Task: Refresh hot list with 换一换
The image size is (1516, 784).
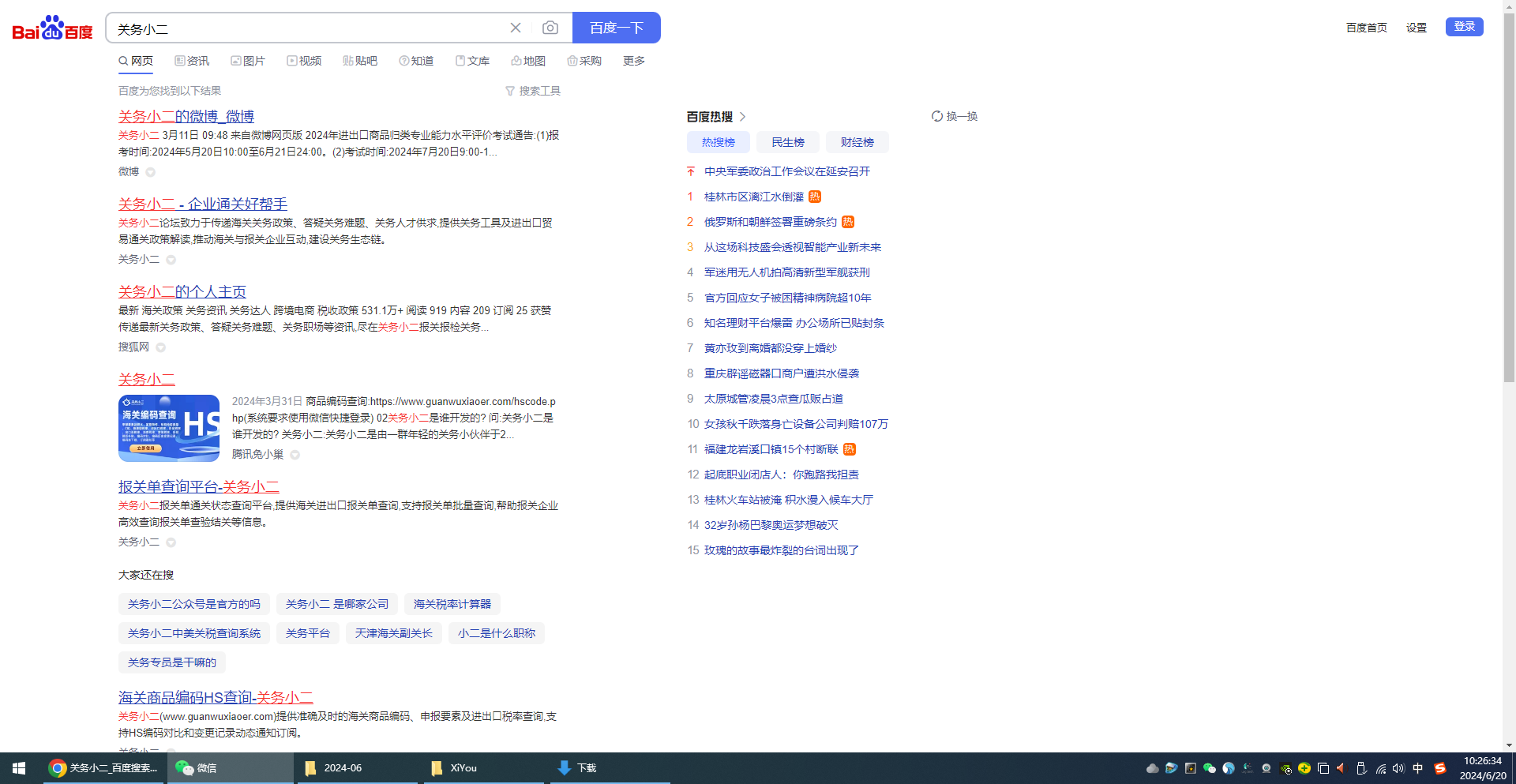Action: point(955,116)
